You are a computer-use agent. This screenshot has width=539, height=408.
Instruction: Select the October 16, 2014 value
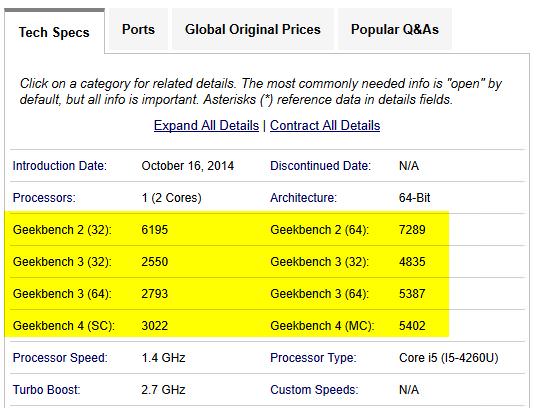(188, 166)
